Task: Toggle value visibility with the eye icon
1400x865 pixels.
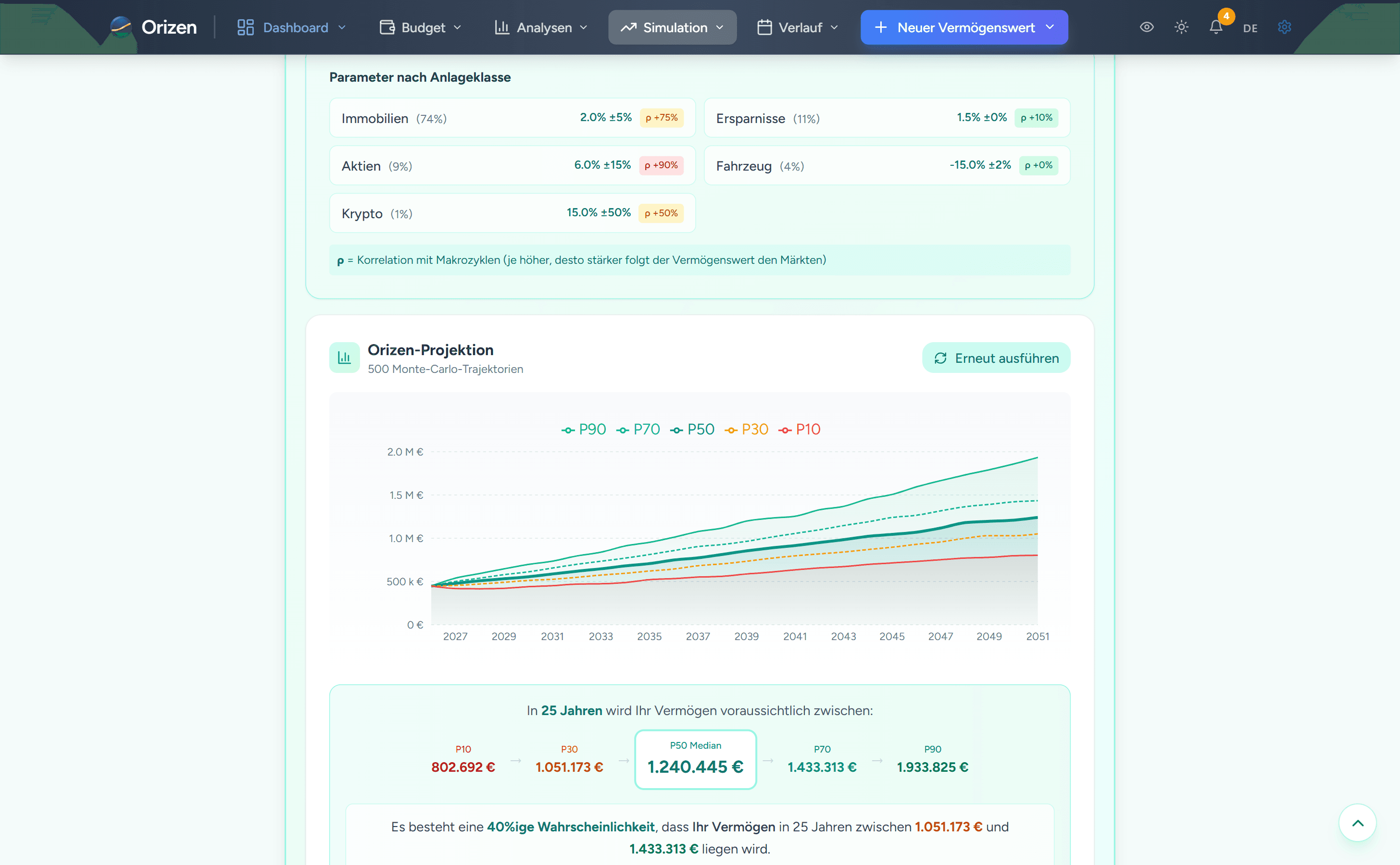Action: pyautogui.click(x=1147, y=27)
